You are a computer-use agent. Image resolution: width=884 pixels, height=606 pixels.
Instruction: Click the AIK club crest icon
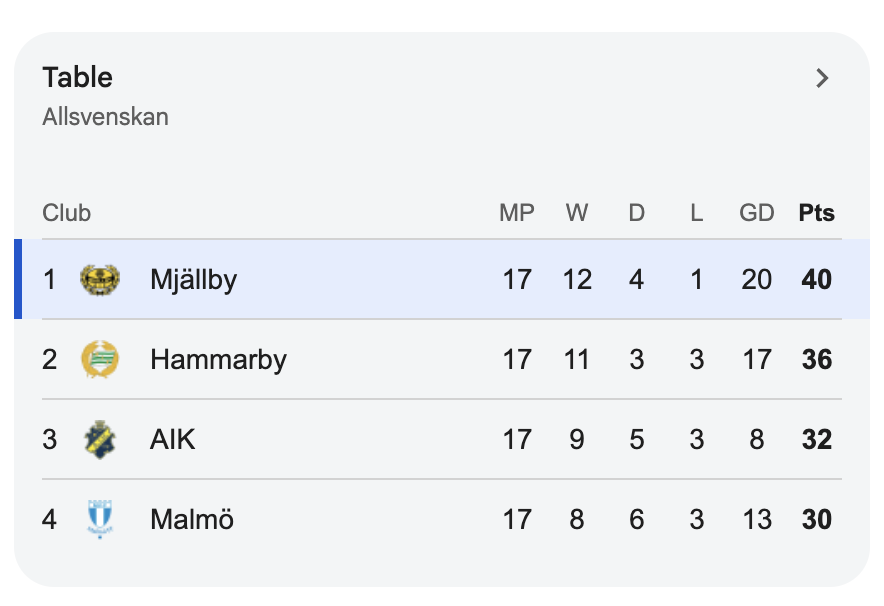point(100,439)
